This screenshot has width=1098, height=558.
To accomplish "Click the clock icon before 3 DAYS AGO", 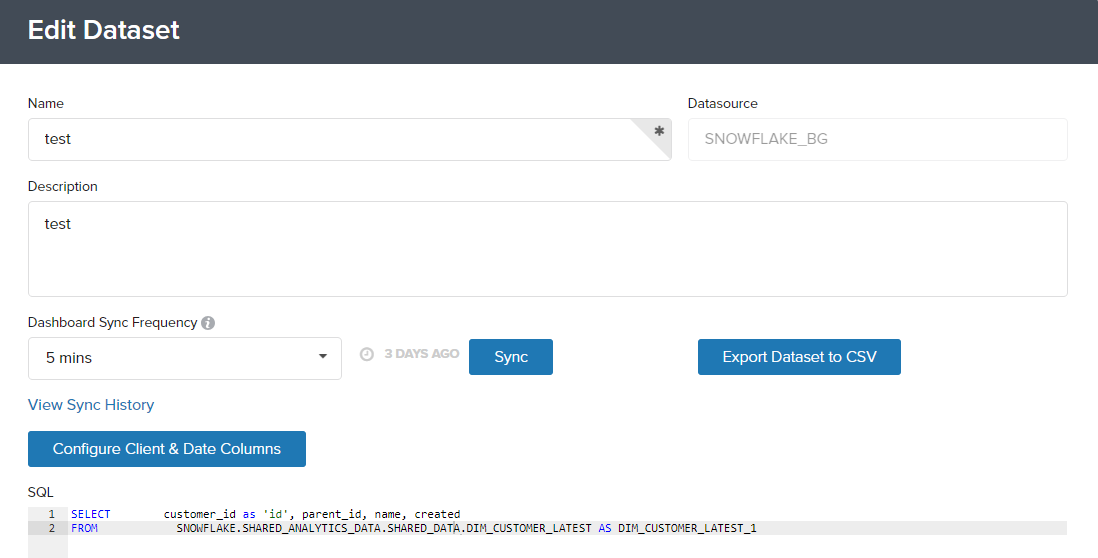I will tap(367, 354).
